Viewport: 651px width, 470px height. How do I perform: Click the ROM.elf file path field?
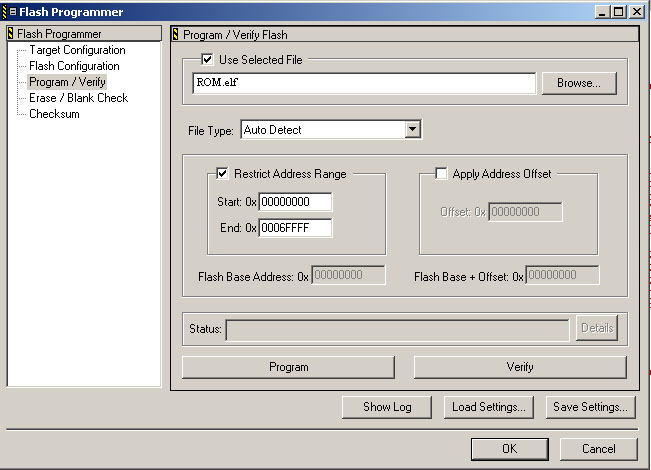tap(364, 83)
